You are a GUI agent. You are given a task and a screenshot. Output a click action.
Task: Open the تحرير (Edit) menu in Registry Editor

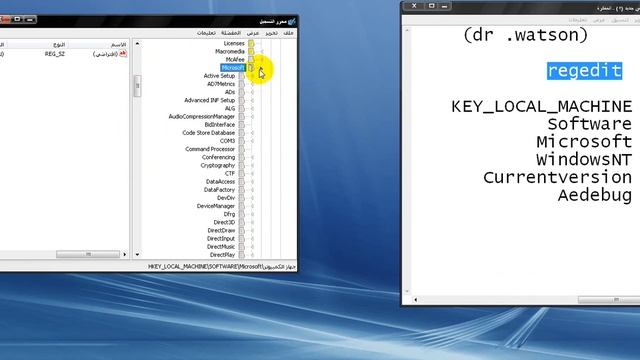(x=271, y=33)
